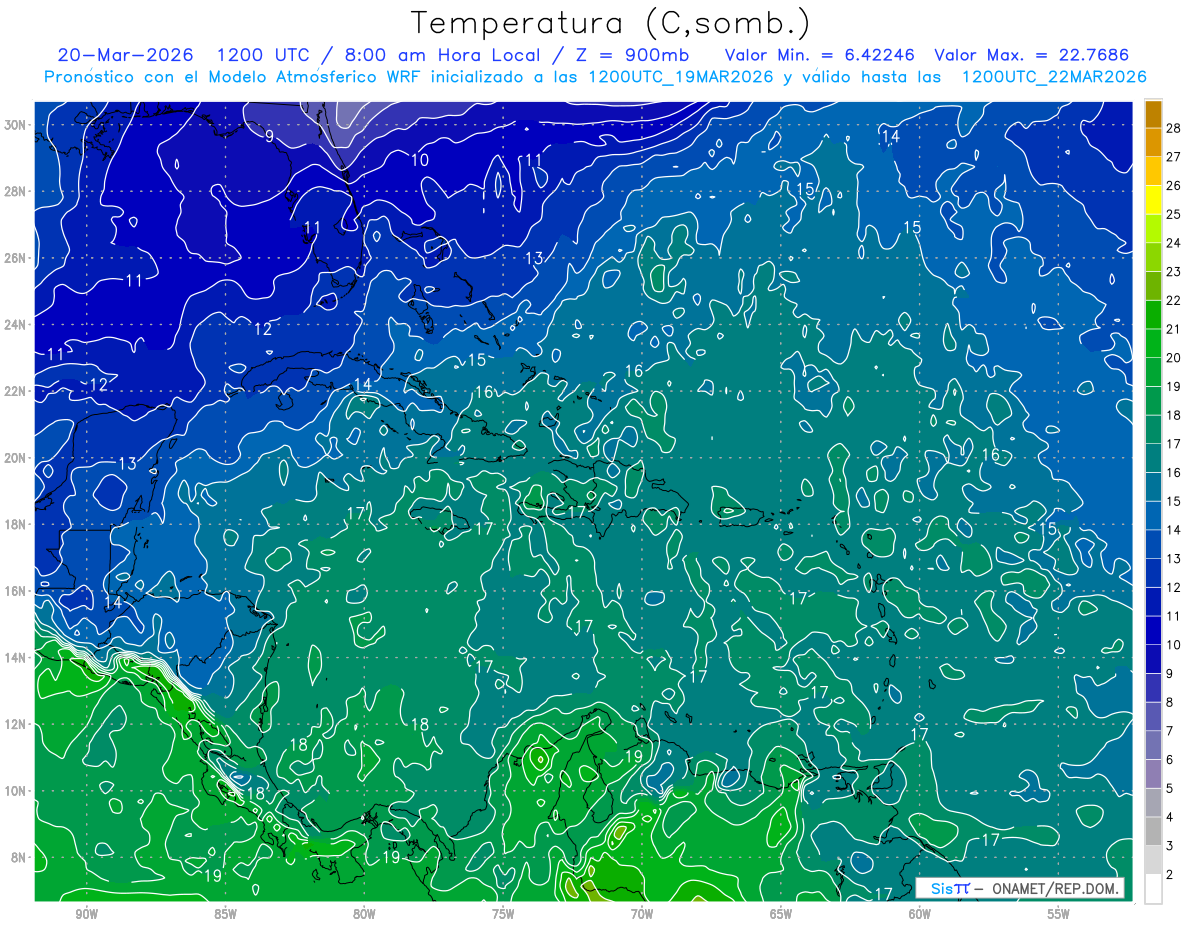The width and height of the screenshot is (1200, 927).
Task: Click the 9 contour label near Florida
Action: click(270, 136)
